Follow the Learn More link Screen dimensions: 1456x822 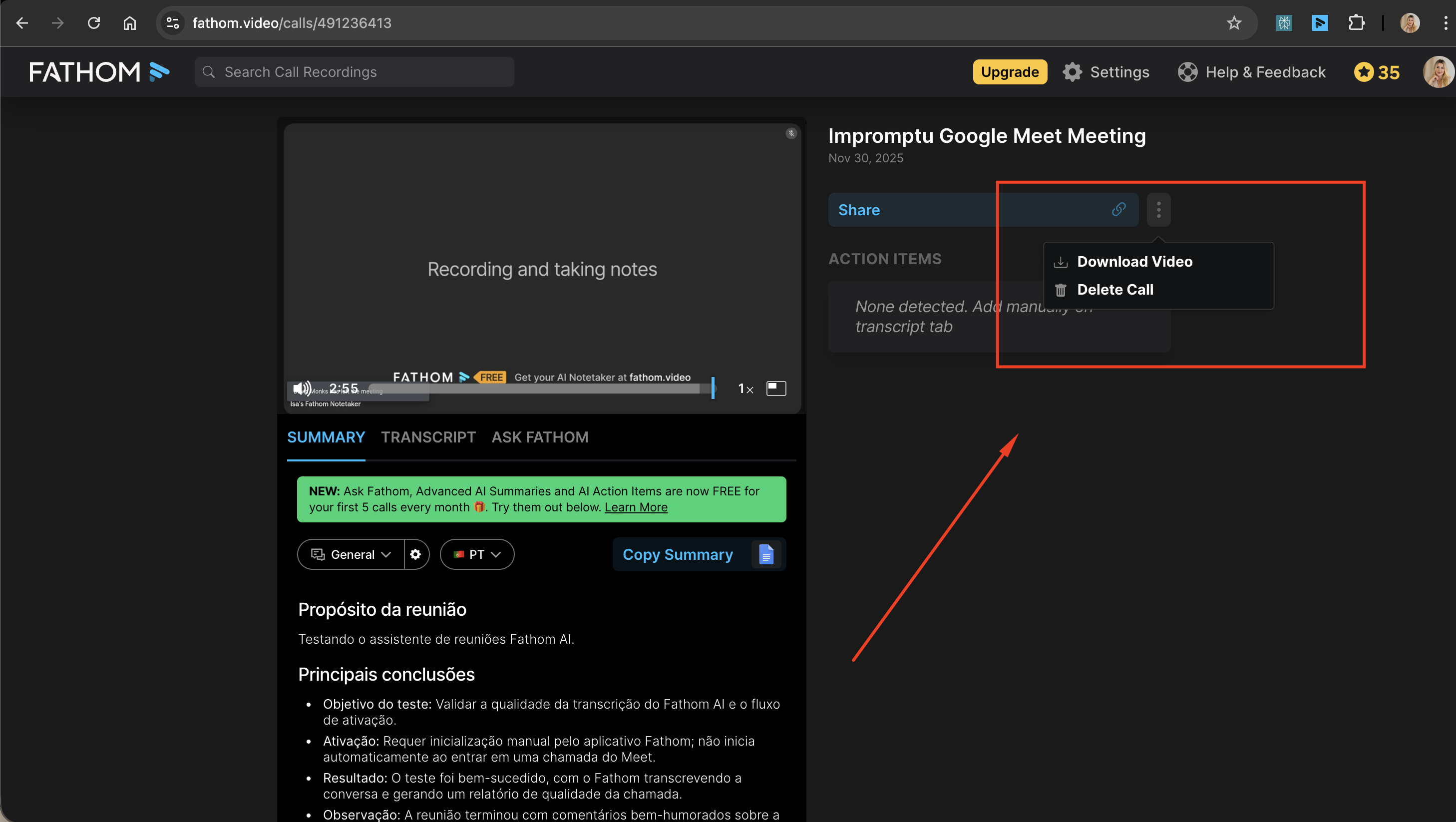pyautogui.click(x=635, y=507)
